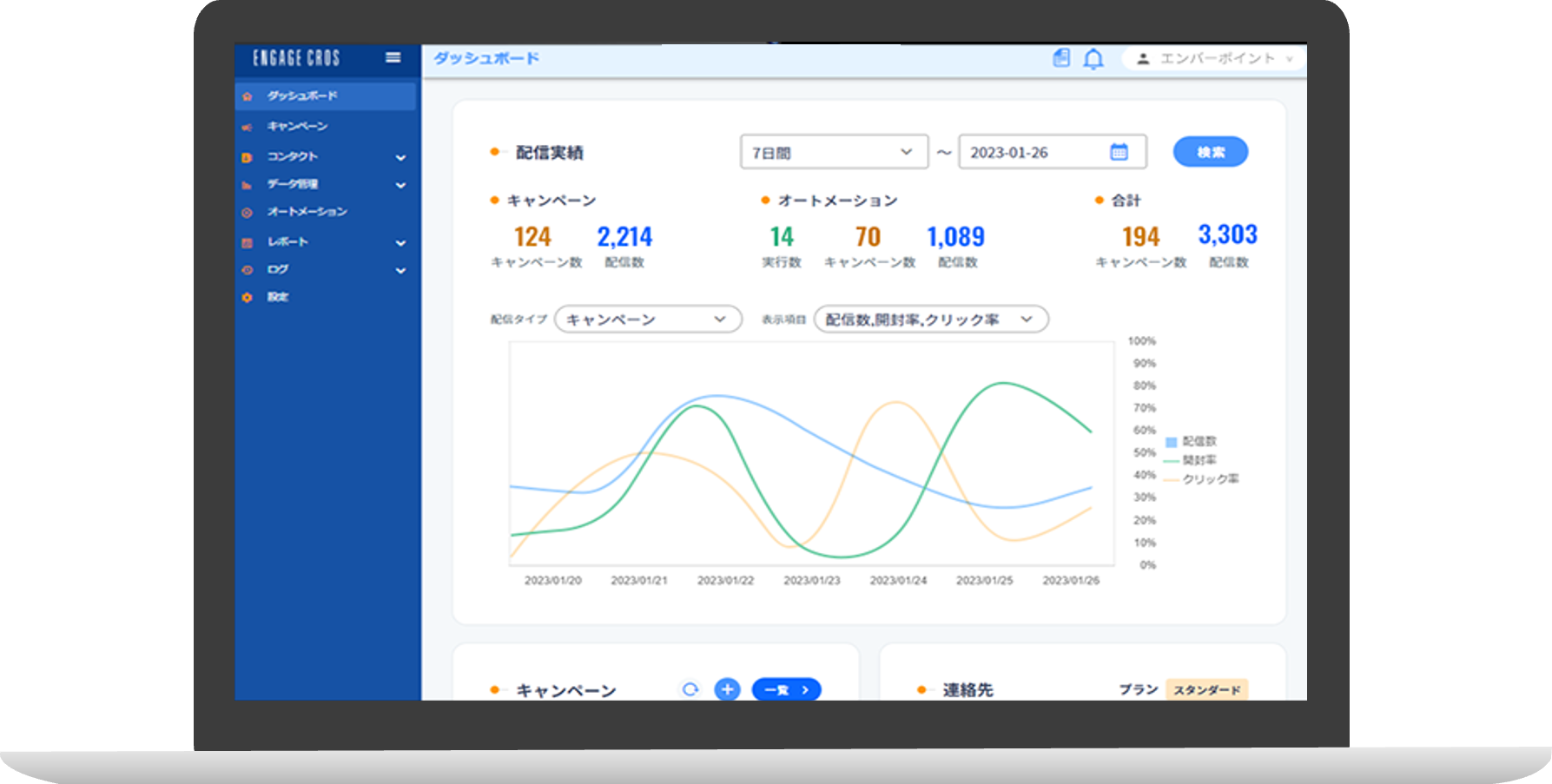This screenshot has width=1552, height=784.
Task: Open the 配信タイプ キャンペーン dropdown
Action: click(648, 320)
